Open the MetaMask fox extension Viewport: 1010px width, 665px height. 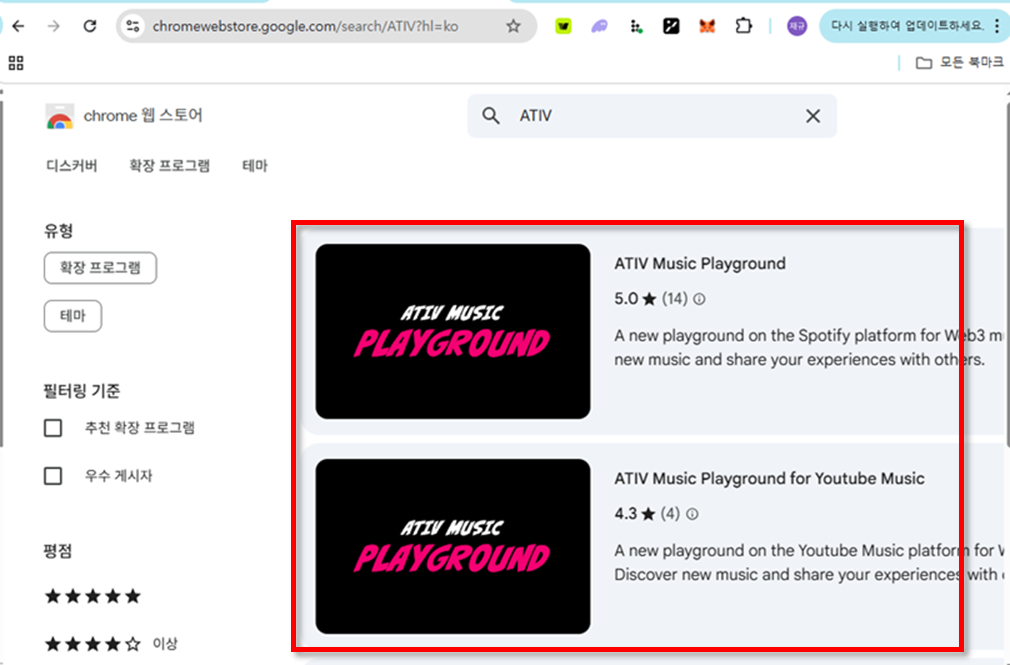(x=707, y=26)
